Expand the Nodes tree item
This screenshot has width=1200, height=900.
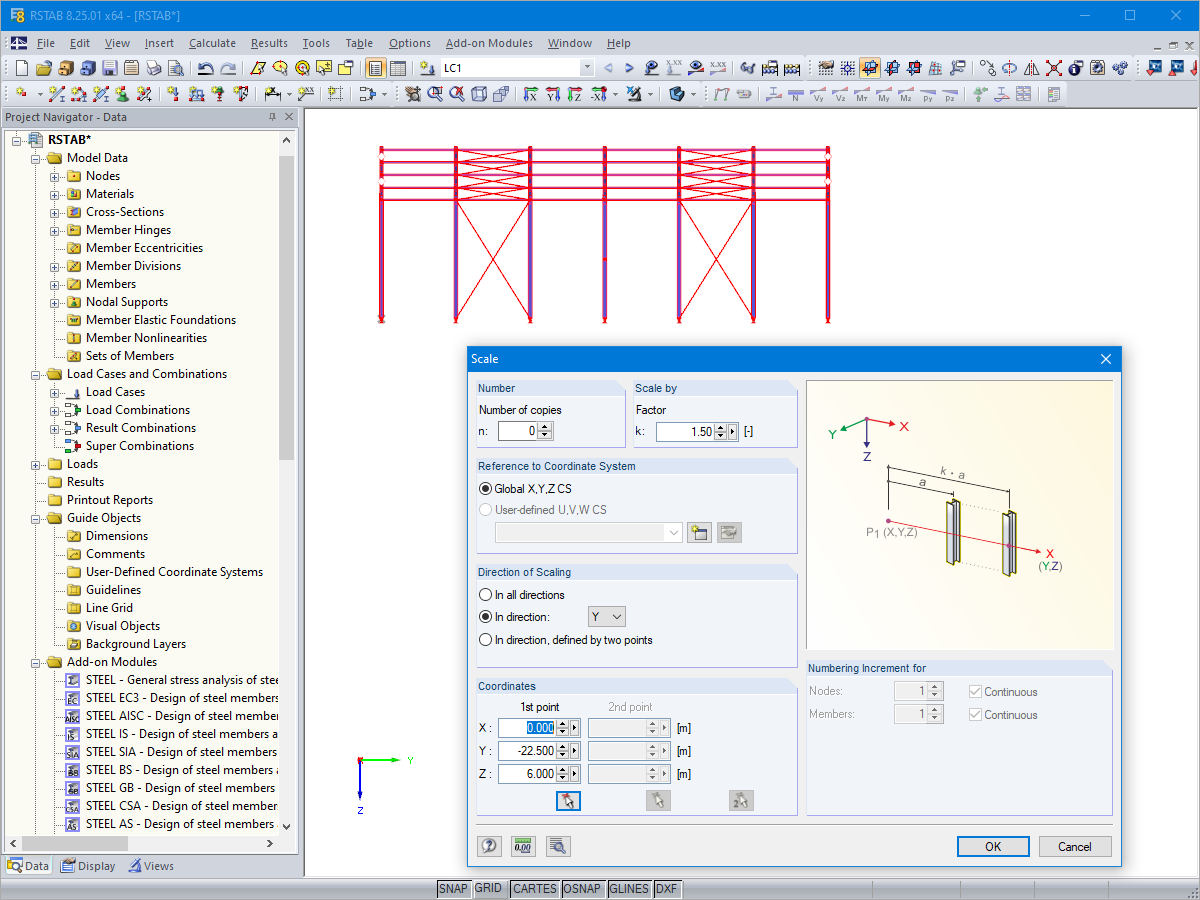point(55,176)
